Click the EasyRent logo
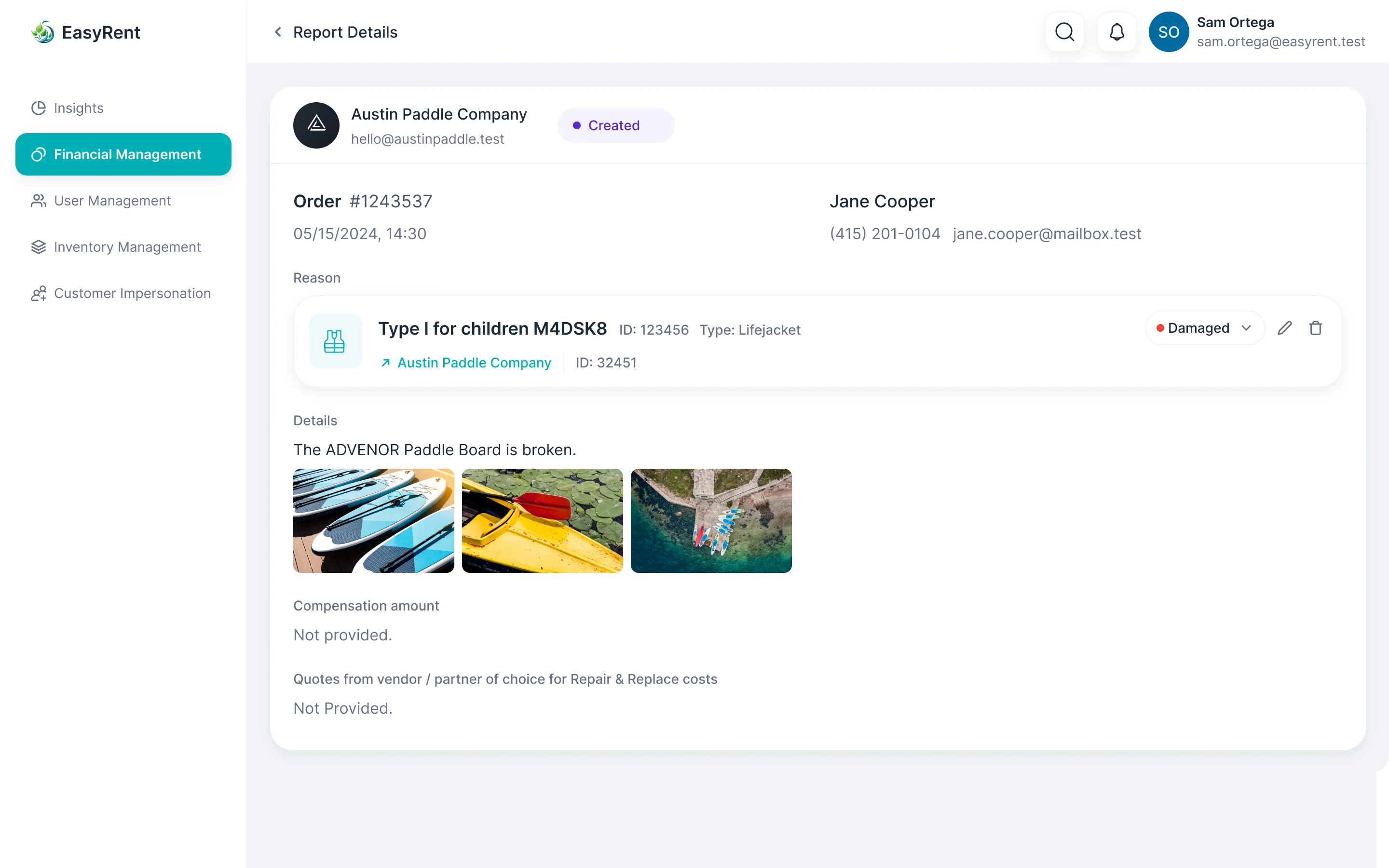 pos(85,32)
